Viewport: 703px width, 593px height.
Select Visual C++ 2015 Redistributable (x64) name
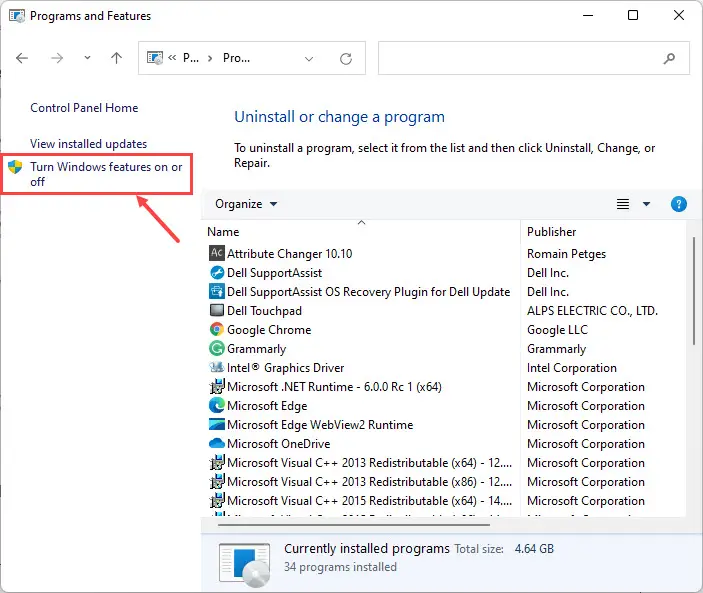[369, 501]
